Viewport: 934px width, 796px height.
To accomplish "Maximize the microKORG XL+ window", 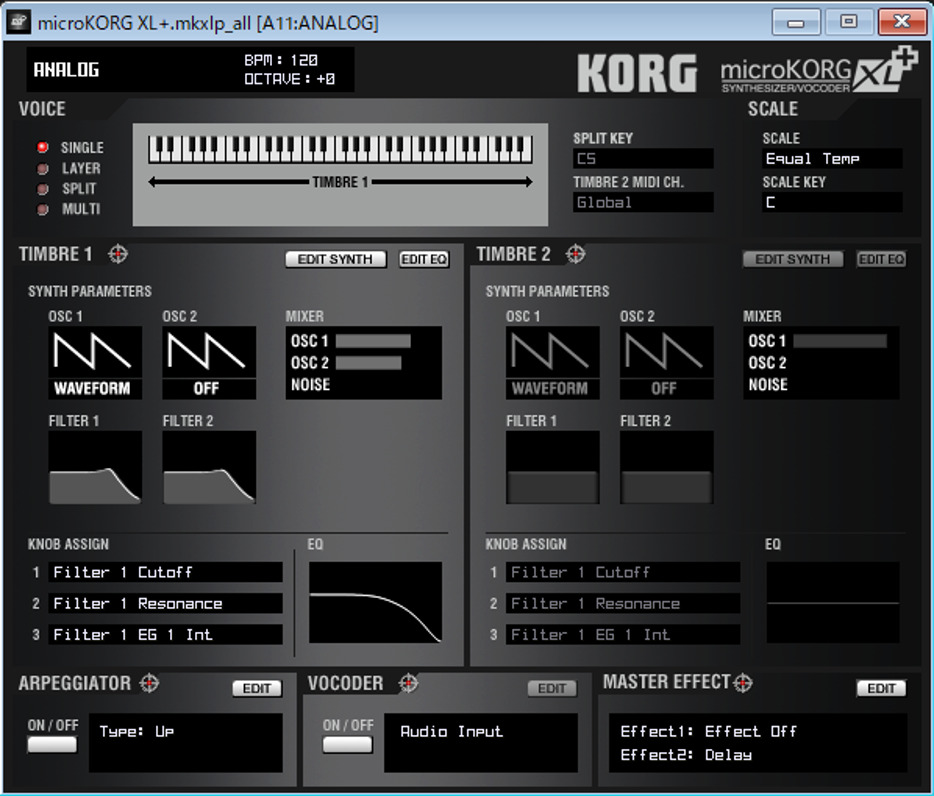I will (849, 22).
